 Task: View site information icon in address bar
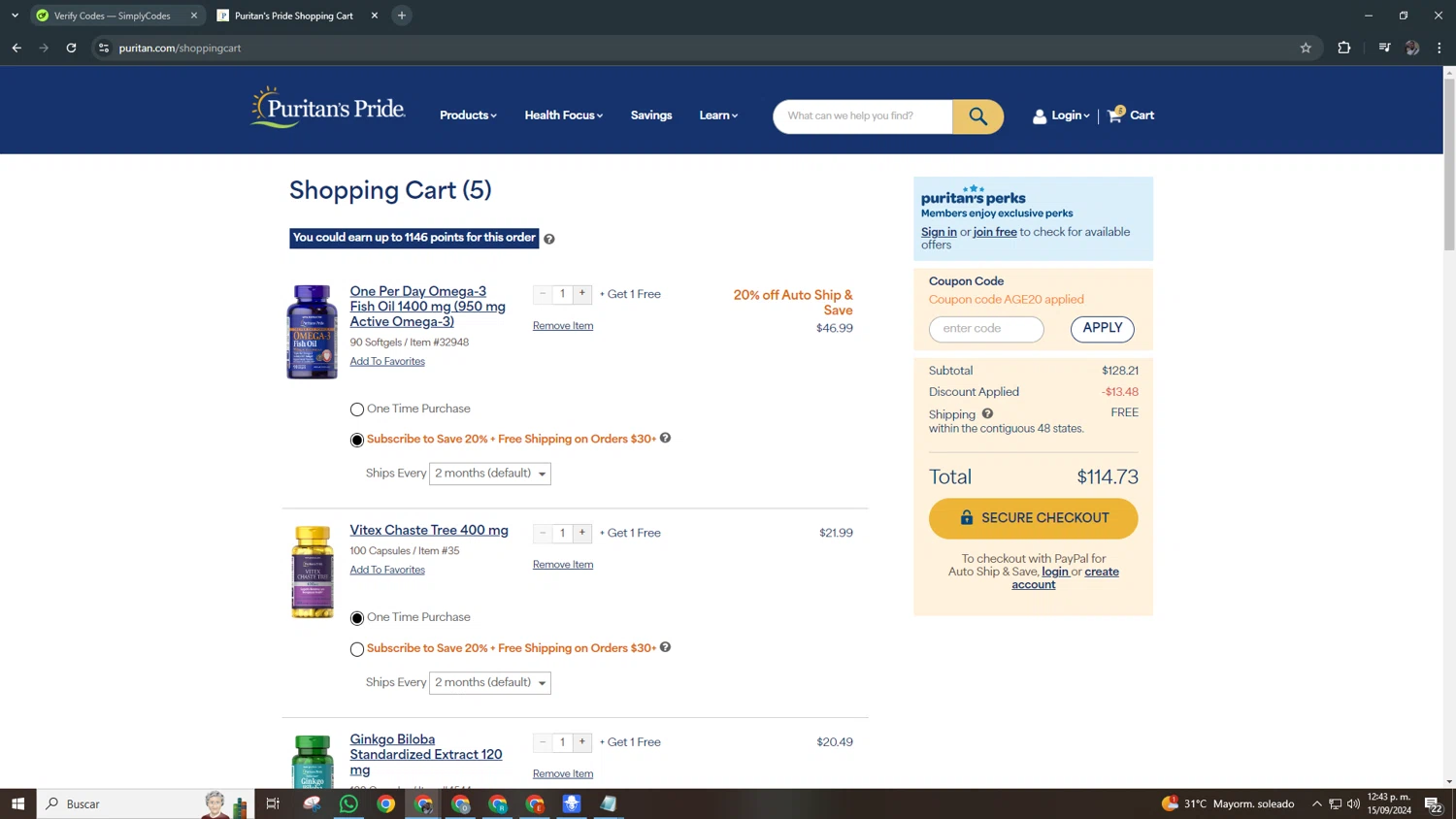104,48
